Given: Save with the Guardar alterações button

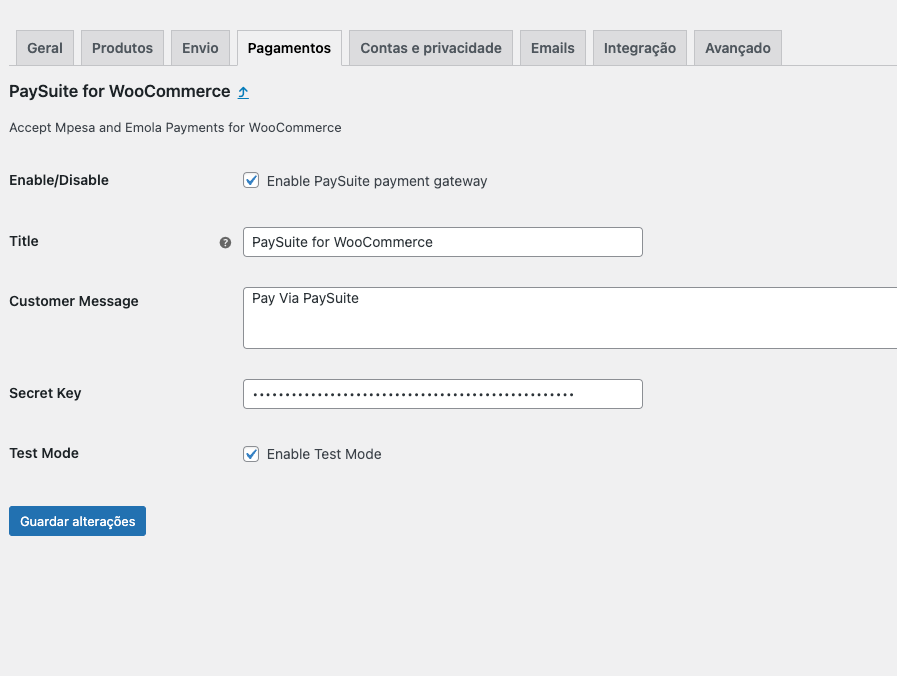Looking at the screenshot, I should pyautogui.click(x=77, y=521).
